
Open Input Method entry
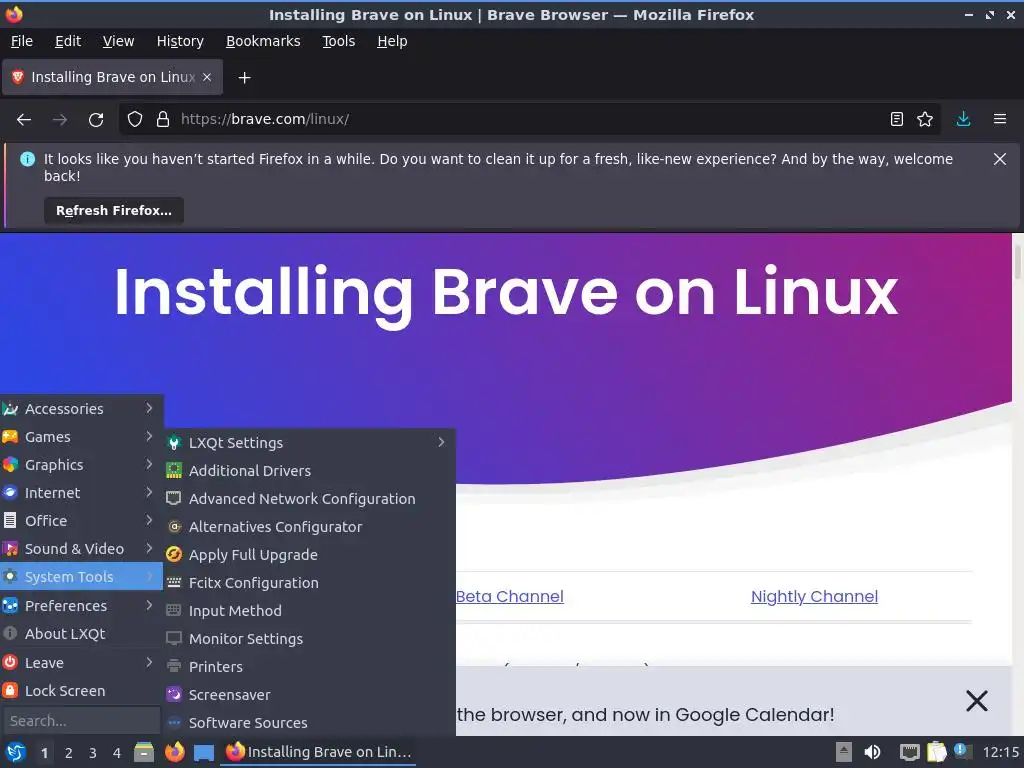(309, 611)
